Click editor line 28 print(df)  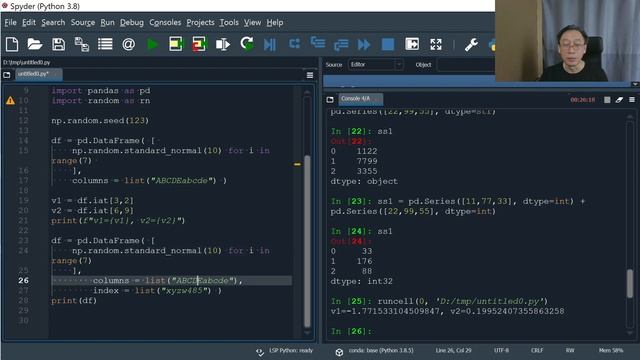pyautogui.click(x=74, y=301)
